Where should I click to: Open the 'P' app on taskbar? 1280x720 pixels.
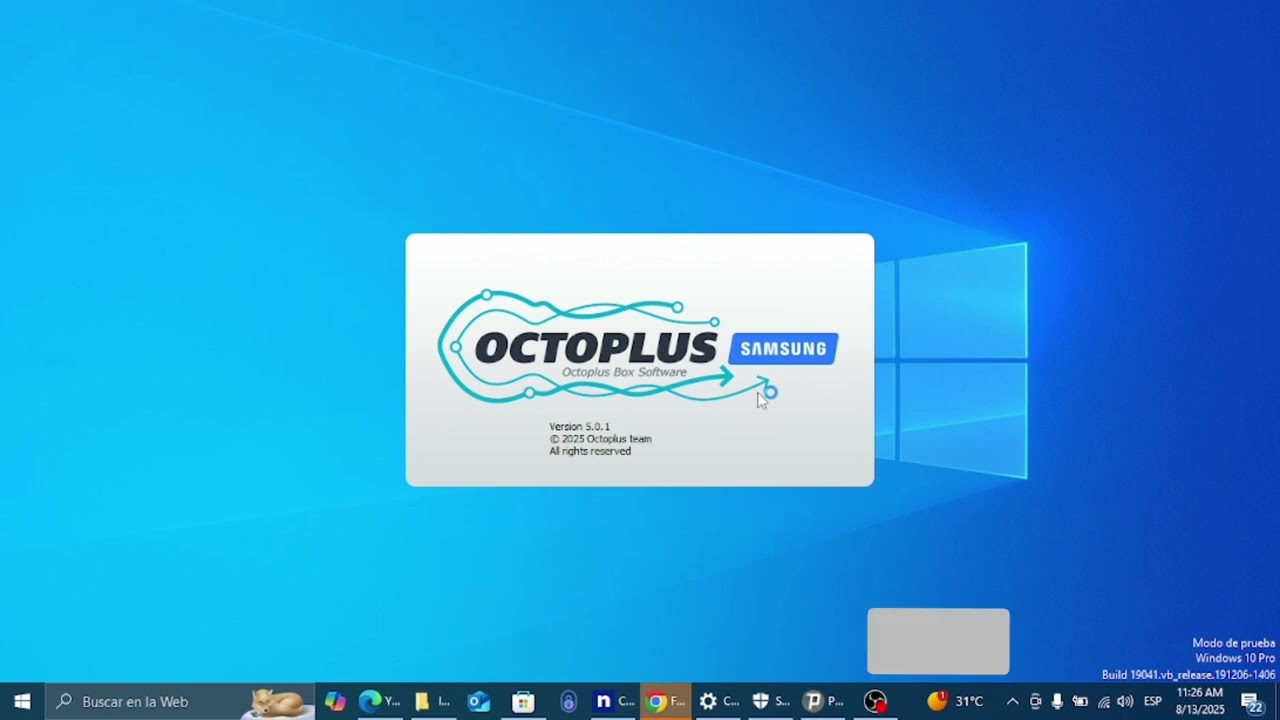click(823, 701)
